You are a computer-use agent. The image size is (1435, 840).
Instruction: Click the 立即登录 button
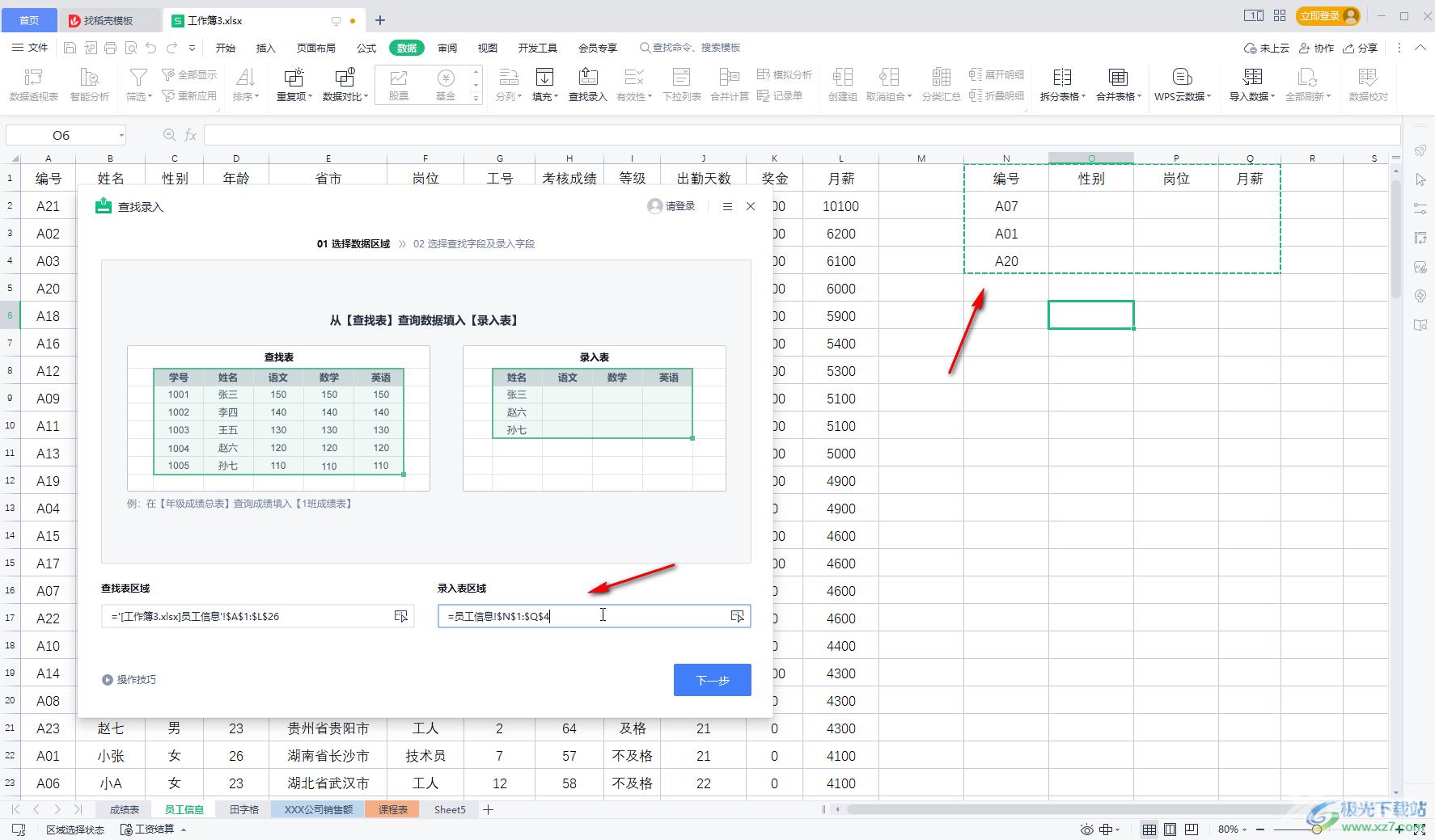tap(1327, 16)
